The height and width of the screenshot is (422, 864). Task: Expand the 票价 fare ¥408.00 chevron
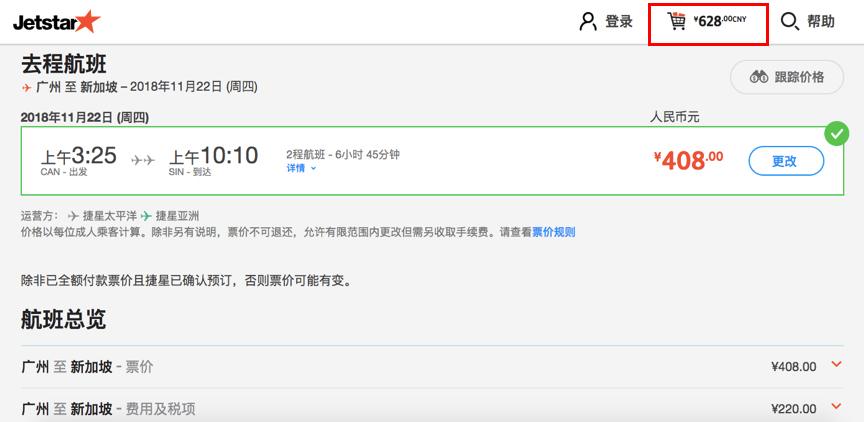[x=836, y=364]
